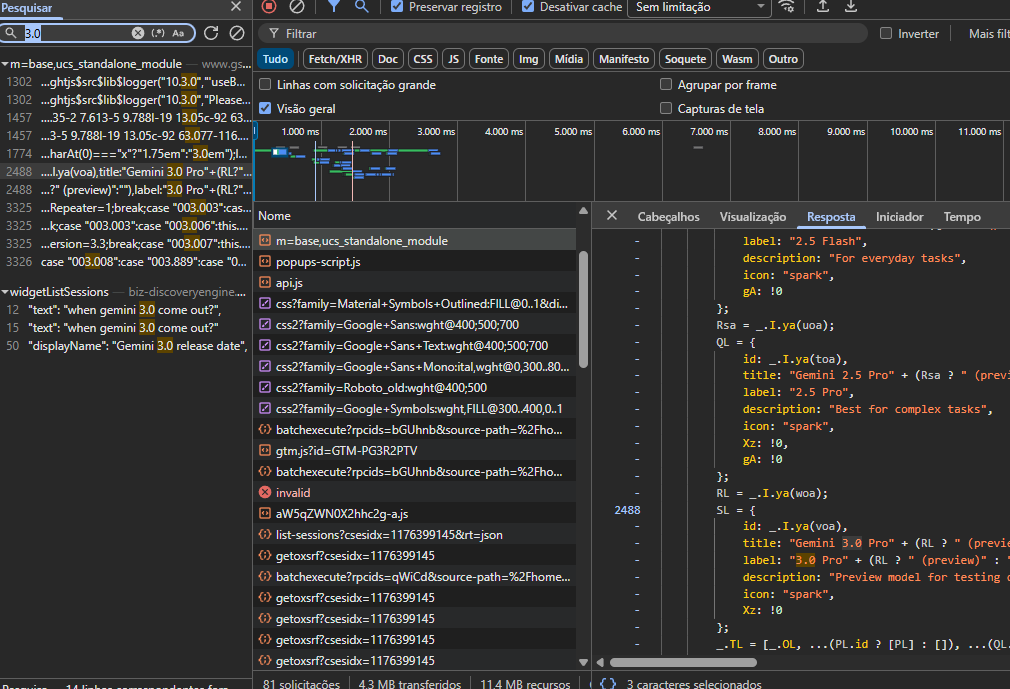
Task: Stop recording network log
Action: (268, 7)
